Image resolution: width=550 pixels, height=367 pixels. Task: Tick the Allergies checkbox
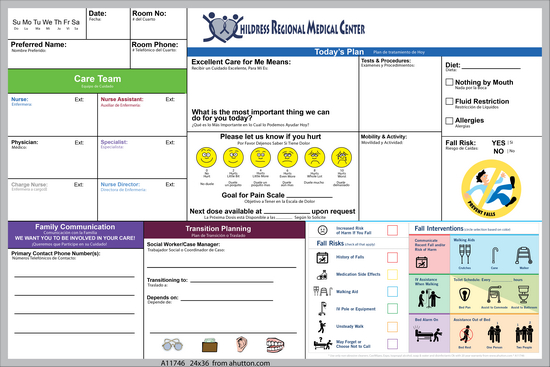pyautogui.click(x=449, y=121)
